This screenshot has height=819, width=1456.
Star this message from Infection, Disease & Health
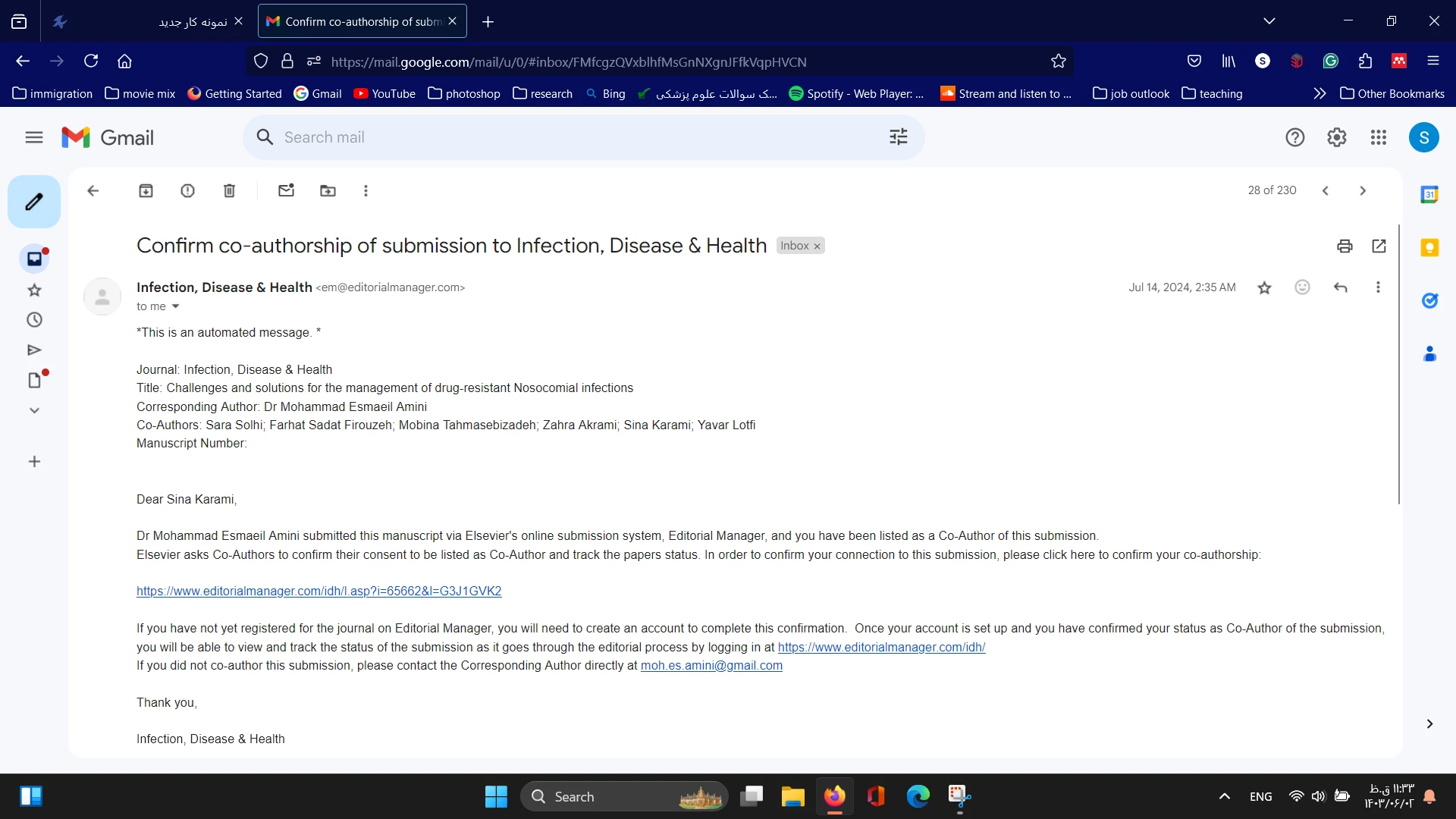(x=1264, y=287)
